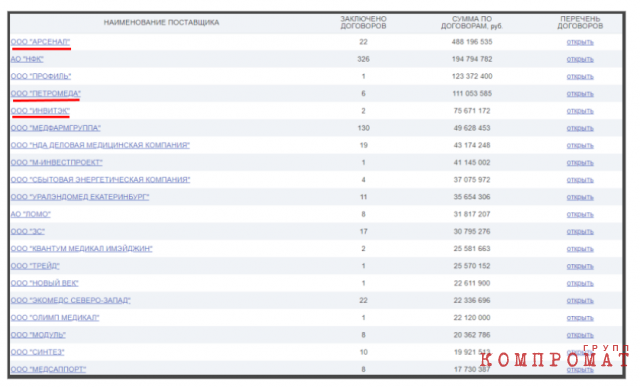Open the ООО "М-ИНВЕСТПРОЕКТ" supplier link
This screenshot has height=387, width=640.
point(56,162)
